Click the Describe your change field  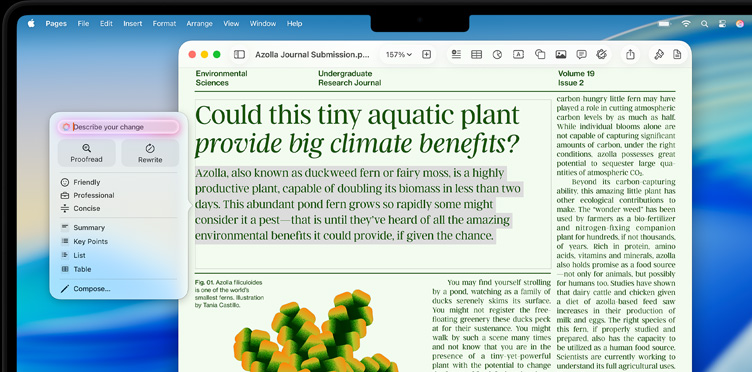(x=118, y=127)
